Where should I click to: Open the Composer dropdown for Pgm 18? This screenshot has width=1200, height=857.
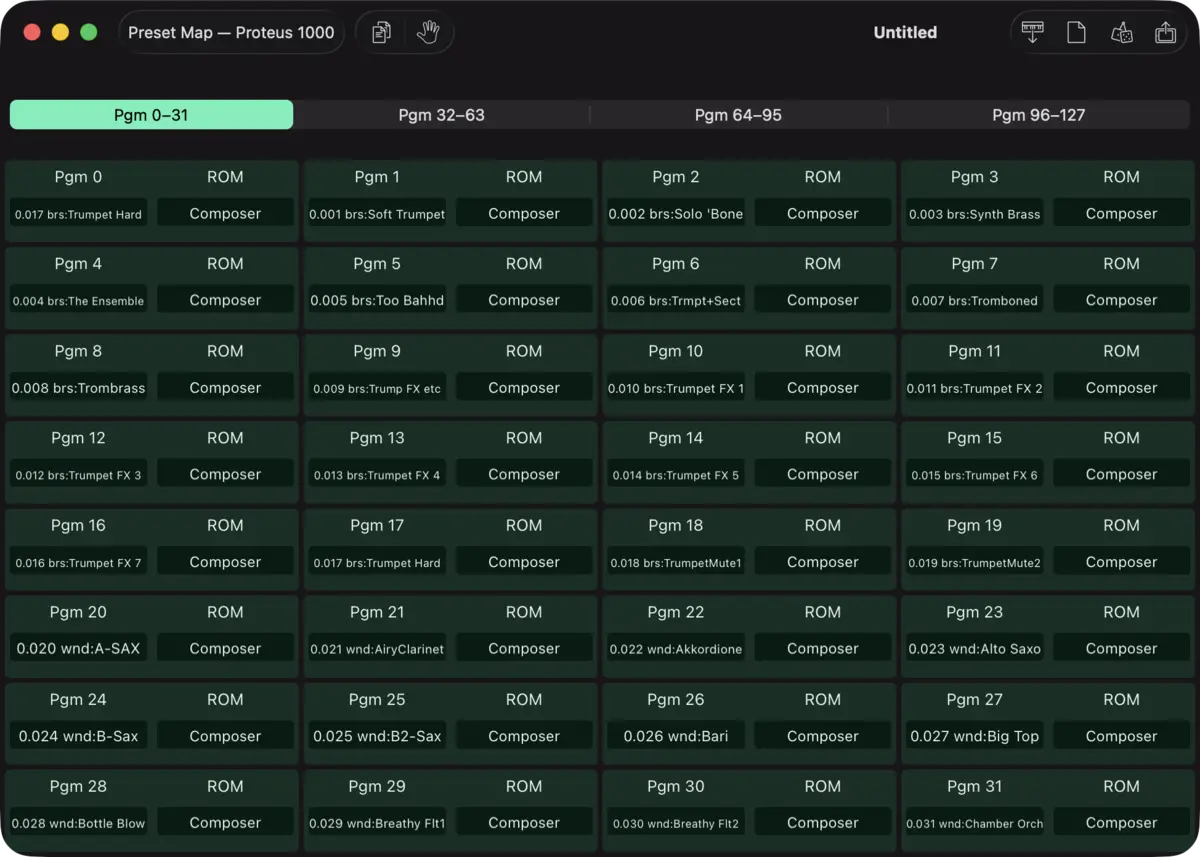(822, 562)
